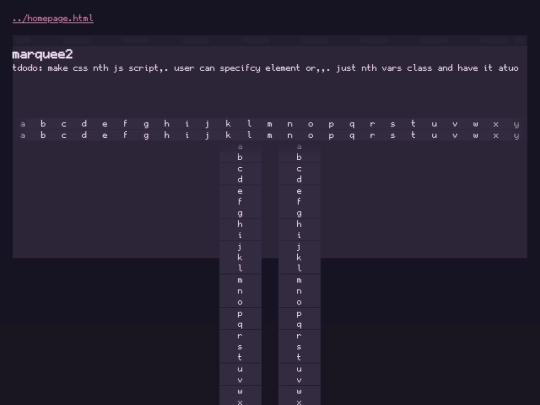Click letter r in the left vertical column
540x405 pixels.
(x=240, y=336)
